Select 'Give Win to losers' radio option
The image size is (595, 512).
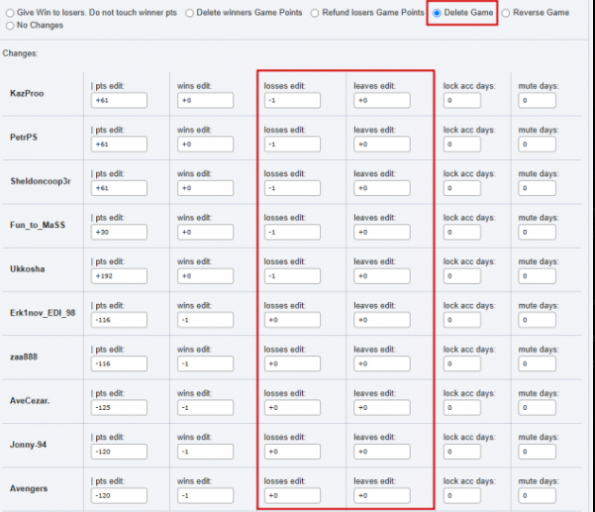(10, 13)
